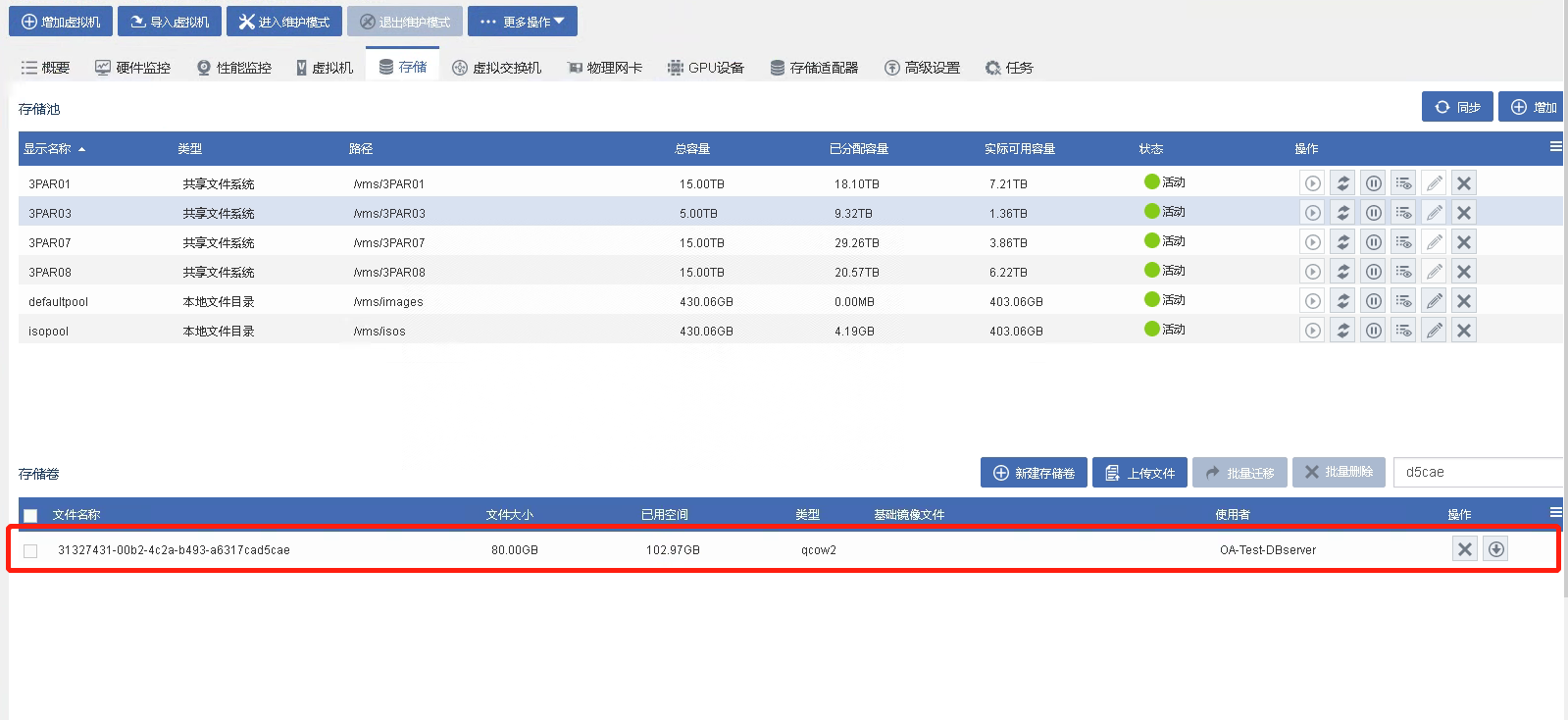Click the 上传文件 button
This screenshot has height=720, width=1568.
click(1139, 473)
